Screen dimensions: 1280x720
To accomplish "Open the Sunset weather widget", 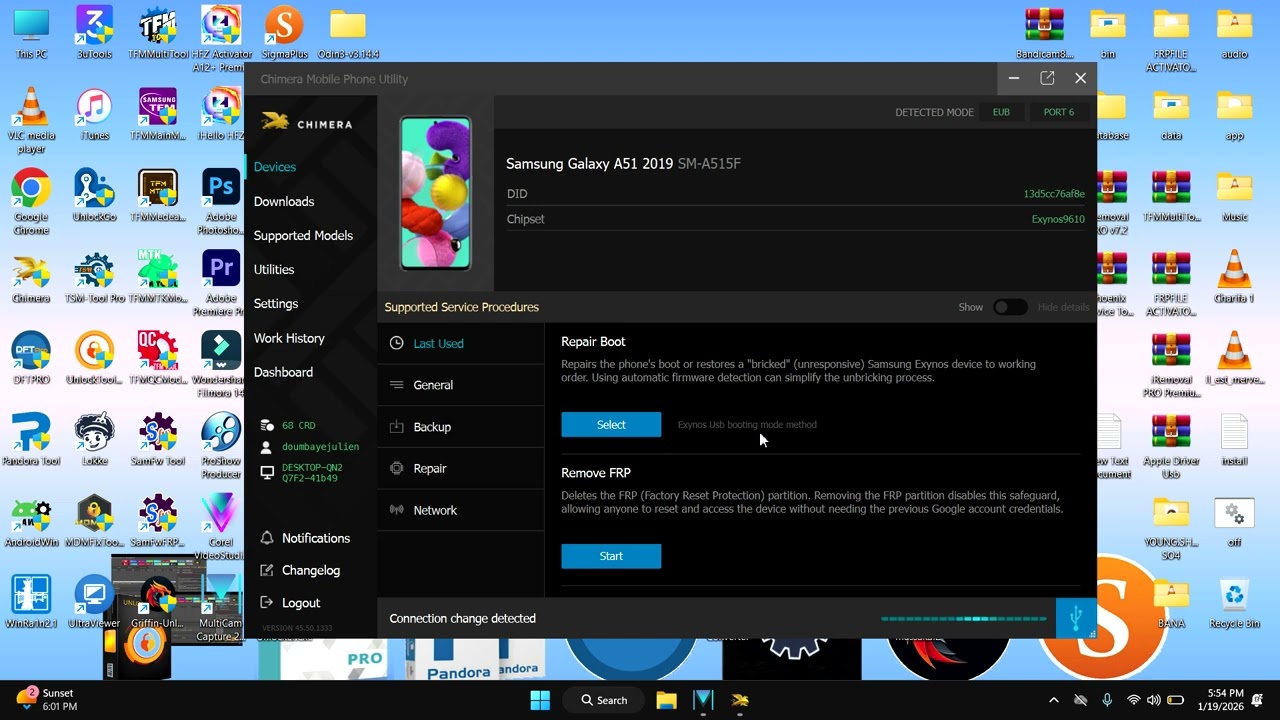I will pyautogui.click(x=46, y=700).
